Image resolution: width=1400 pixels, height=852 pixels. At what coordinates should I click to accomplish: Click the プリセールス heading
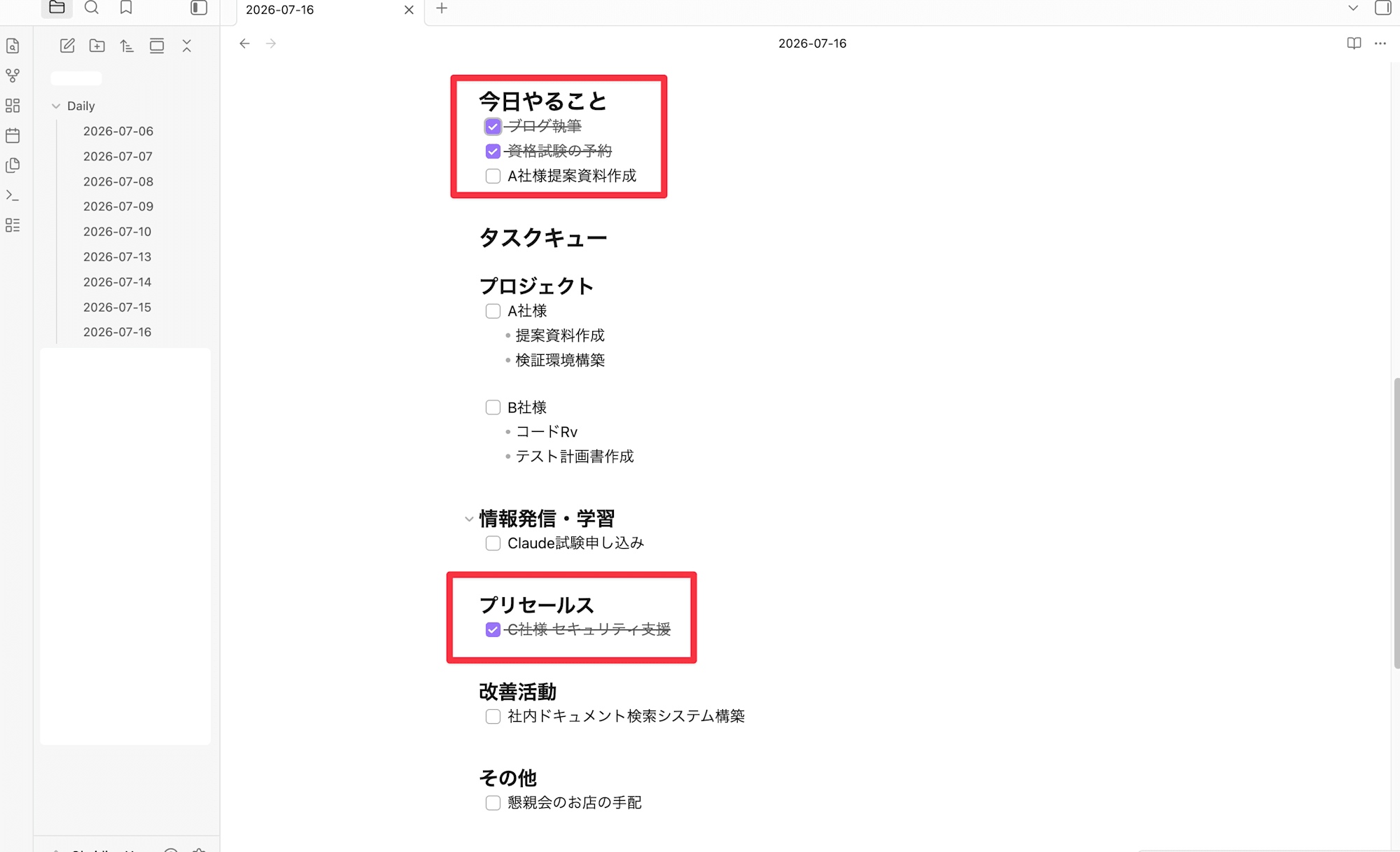(536, 606)
